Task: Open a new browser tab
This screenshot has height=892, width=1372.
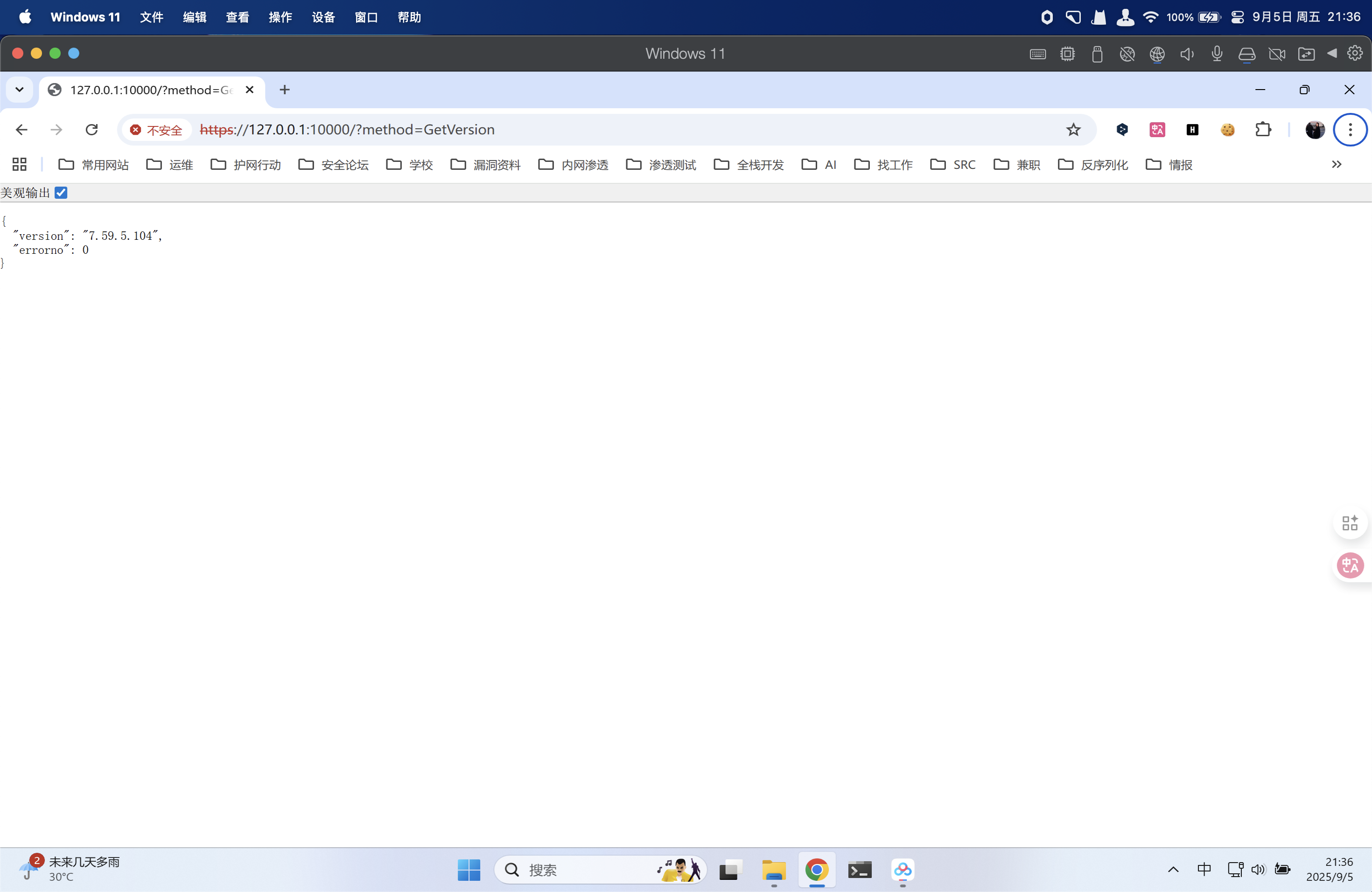Action: pyautogui.click(x=285, y=90)
